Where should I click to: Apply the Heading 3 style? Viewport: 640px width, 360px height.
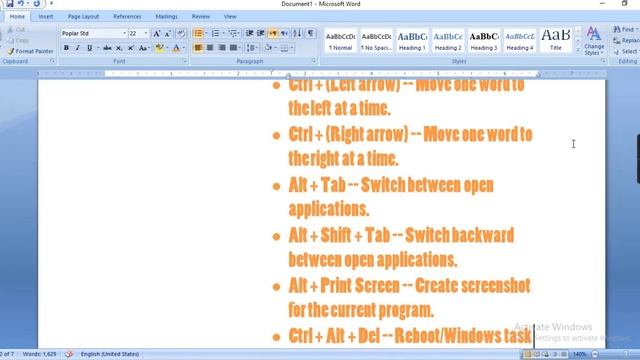point(484,41)
